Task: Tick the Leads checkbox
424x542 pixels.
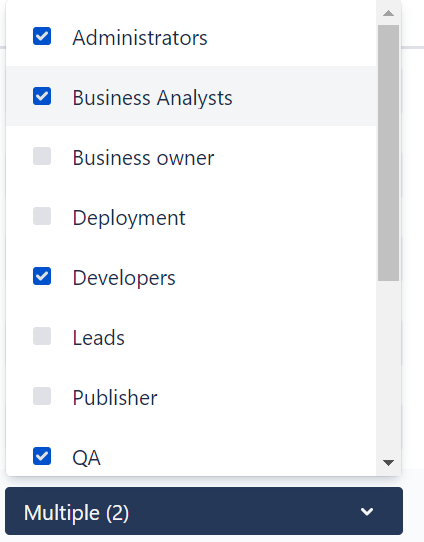Action: click(42, 336)
